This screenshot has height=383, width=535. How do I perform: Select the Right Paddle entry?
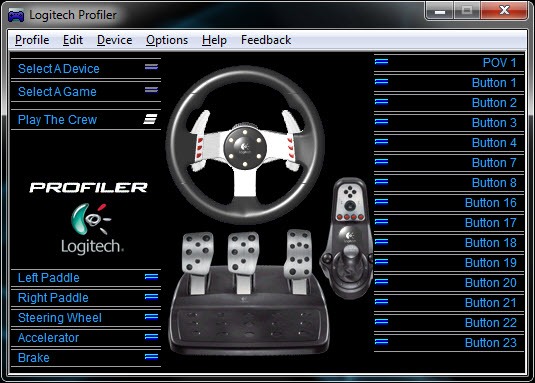[x=86, y=298]
